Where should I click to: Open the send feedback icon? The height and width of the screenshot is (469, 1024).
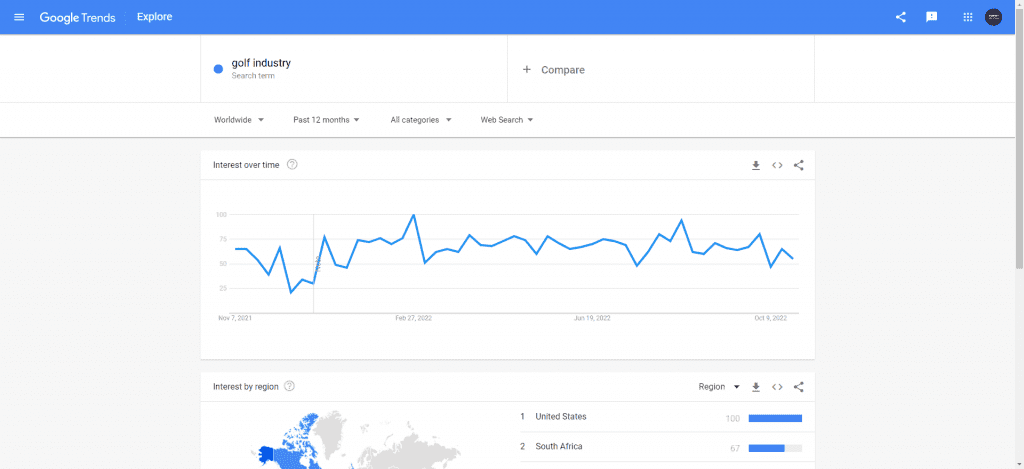932,17
